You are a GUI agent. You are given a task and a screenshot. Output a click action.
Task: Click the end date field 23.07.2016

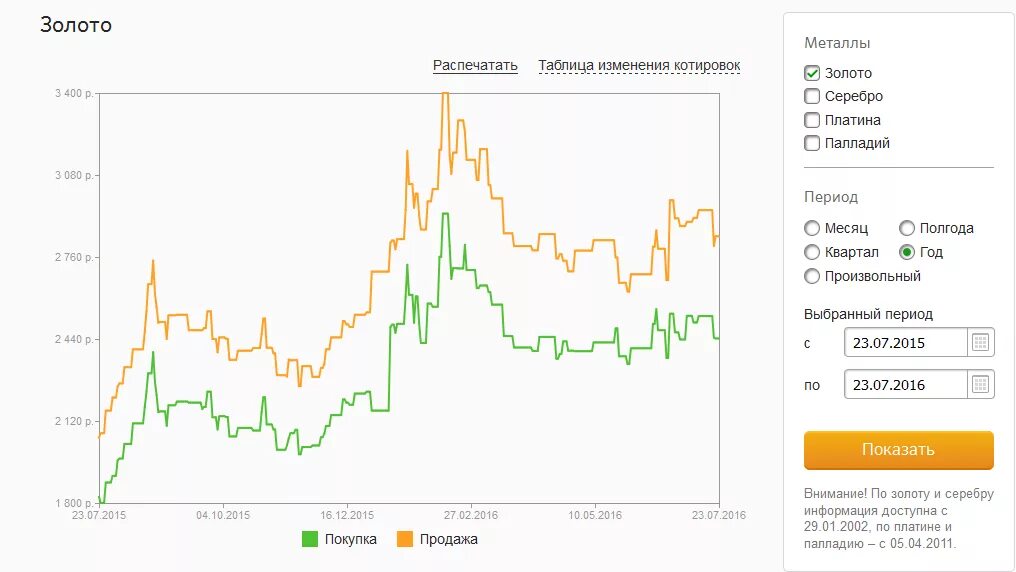(x=905, y=385)
